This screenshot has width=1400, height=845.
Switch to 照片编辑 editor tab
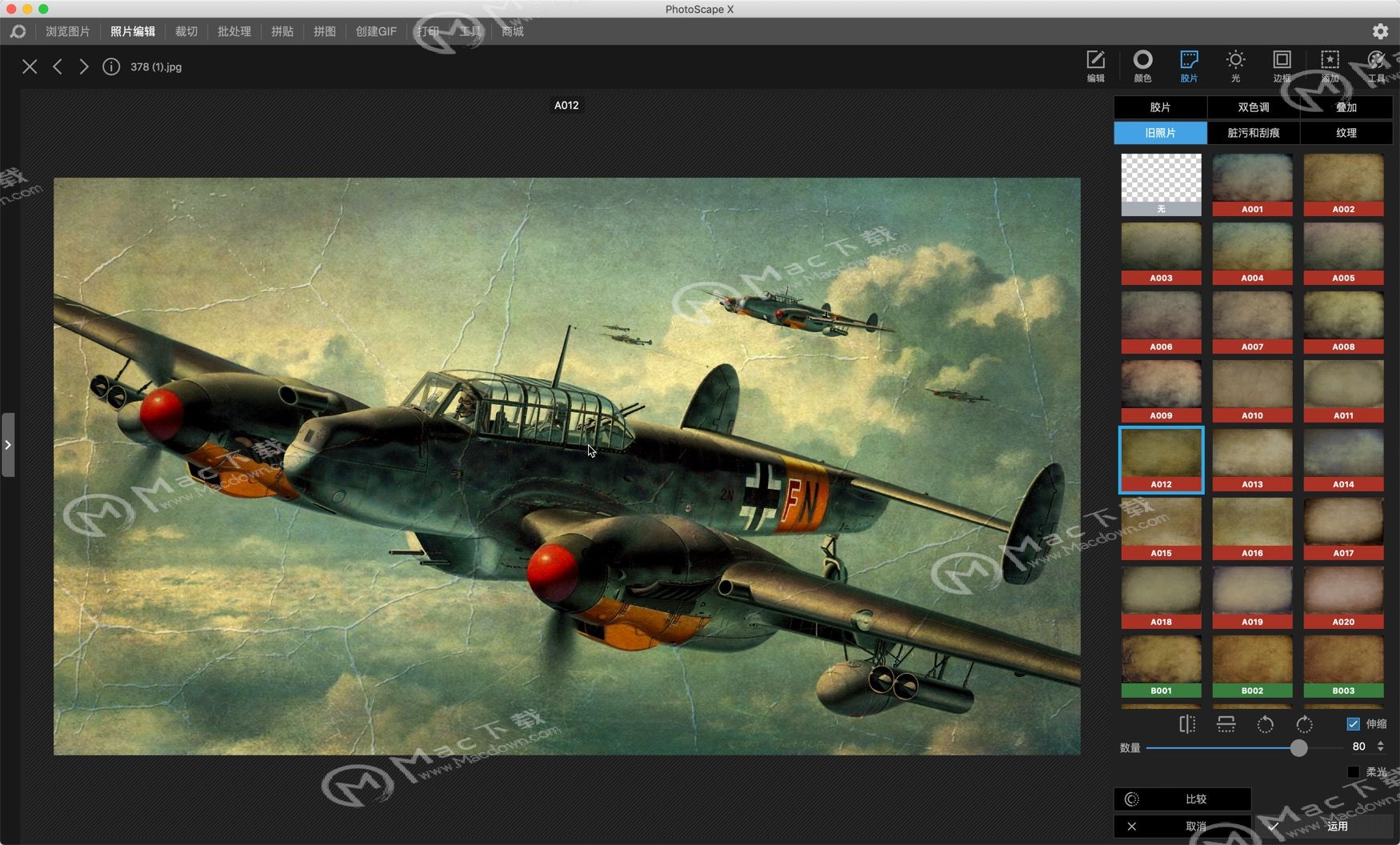(133, 31)
